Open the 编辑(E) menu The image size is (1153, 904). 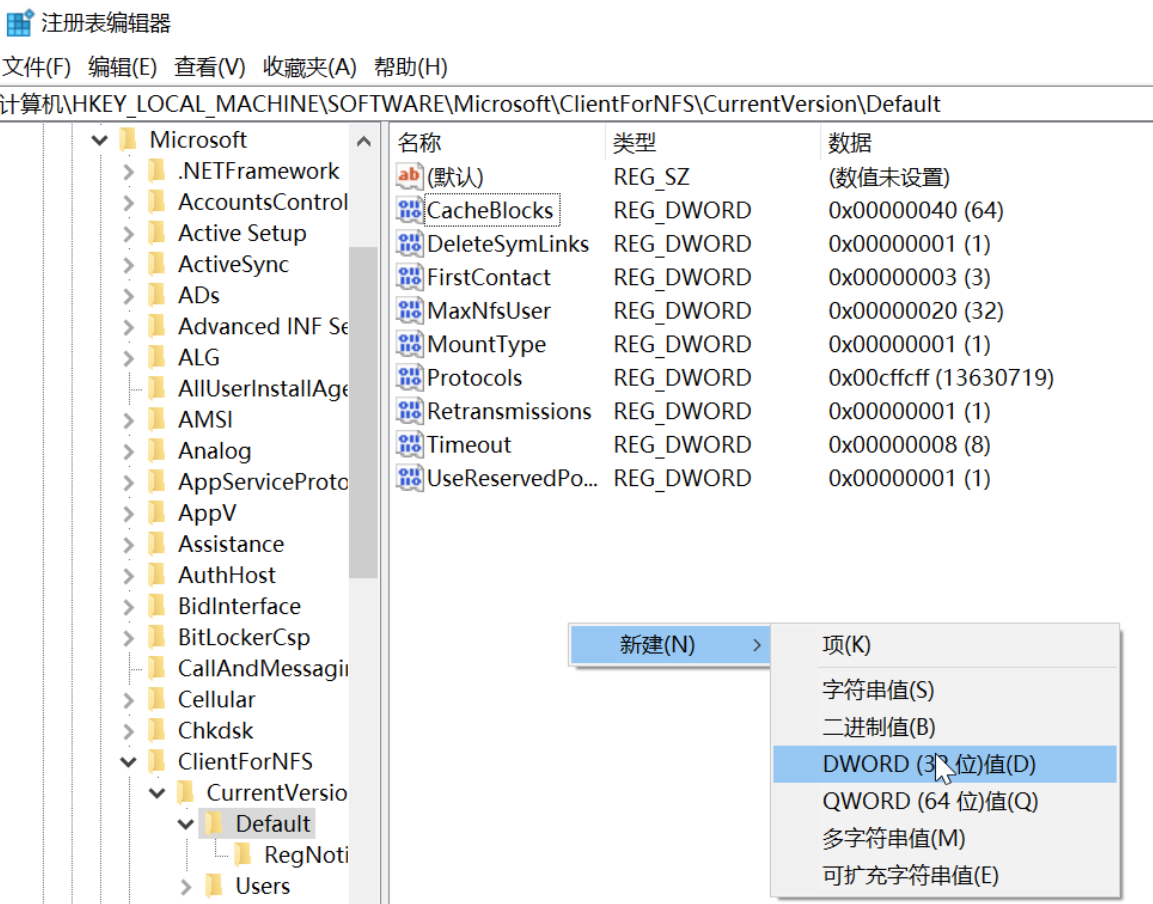122,67
